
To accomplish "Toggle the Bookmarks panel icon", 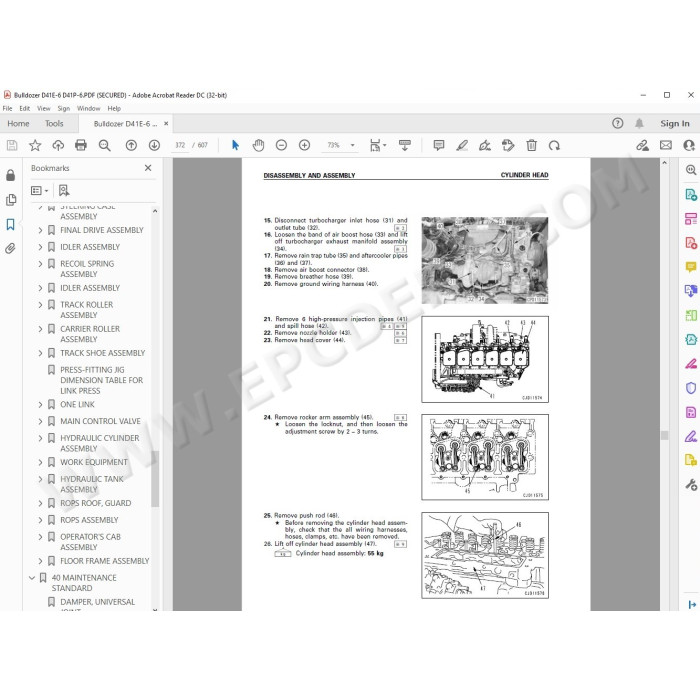I will point(11,224).
